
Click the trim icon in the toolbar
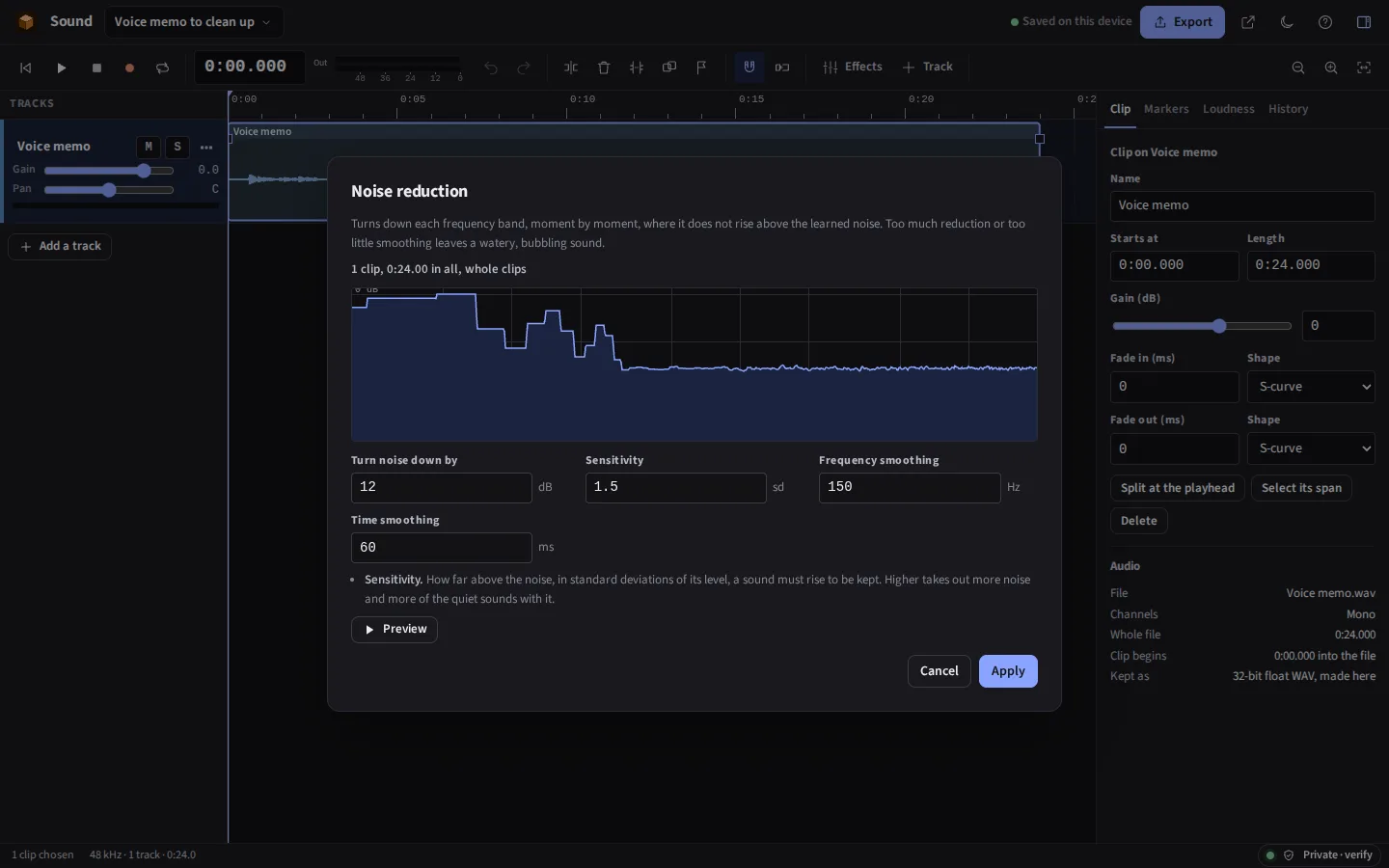click(x=637, y=68)
